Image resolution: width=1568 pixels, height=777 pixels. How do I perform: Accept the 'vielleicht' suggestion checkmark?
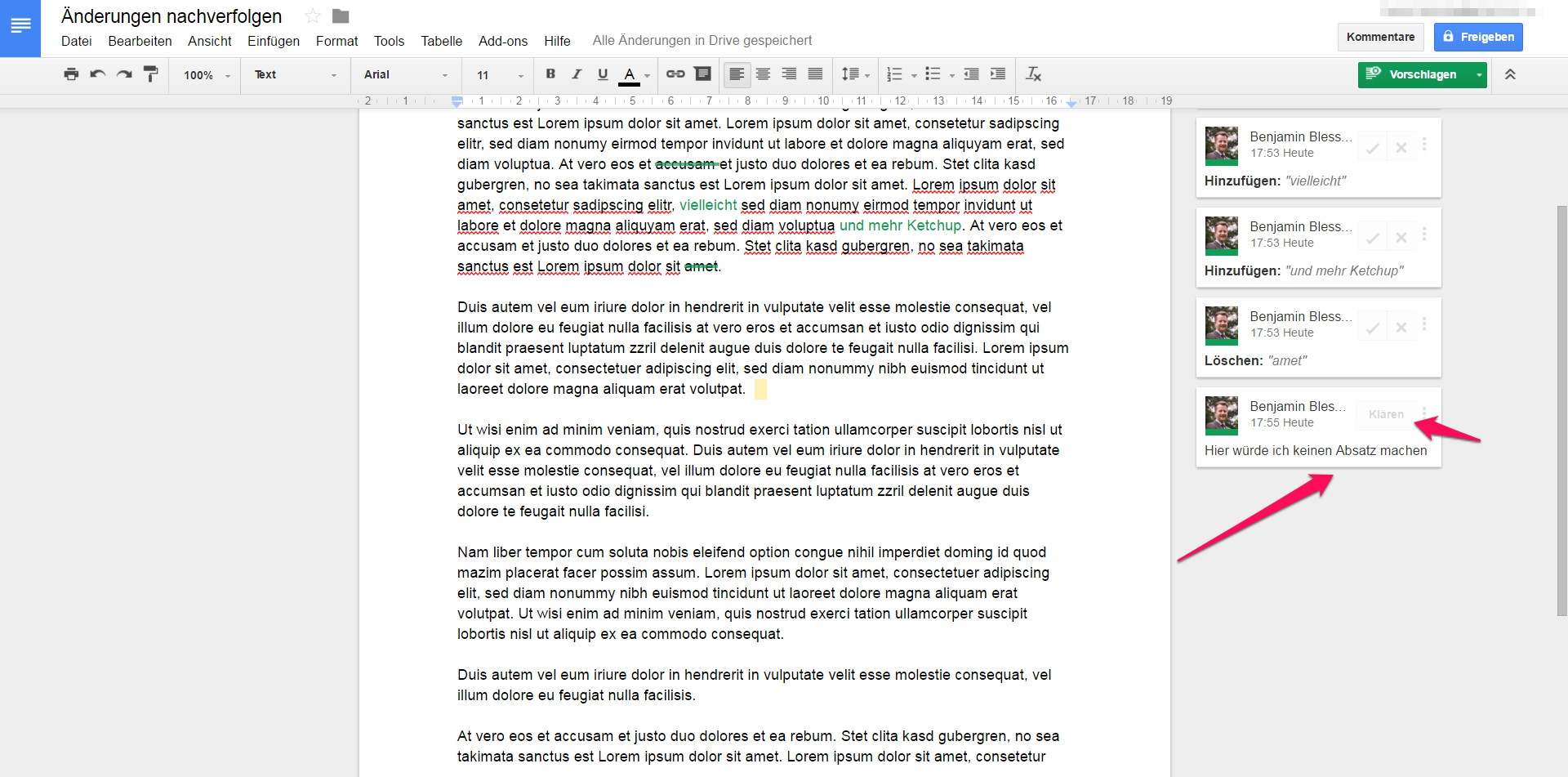pyautogui.click(x=1373, y=148)
